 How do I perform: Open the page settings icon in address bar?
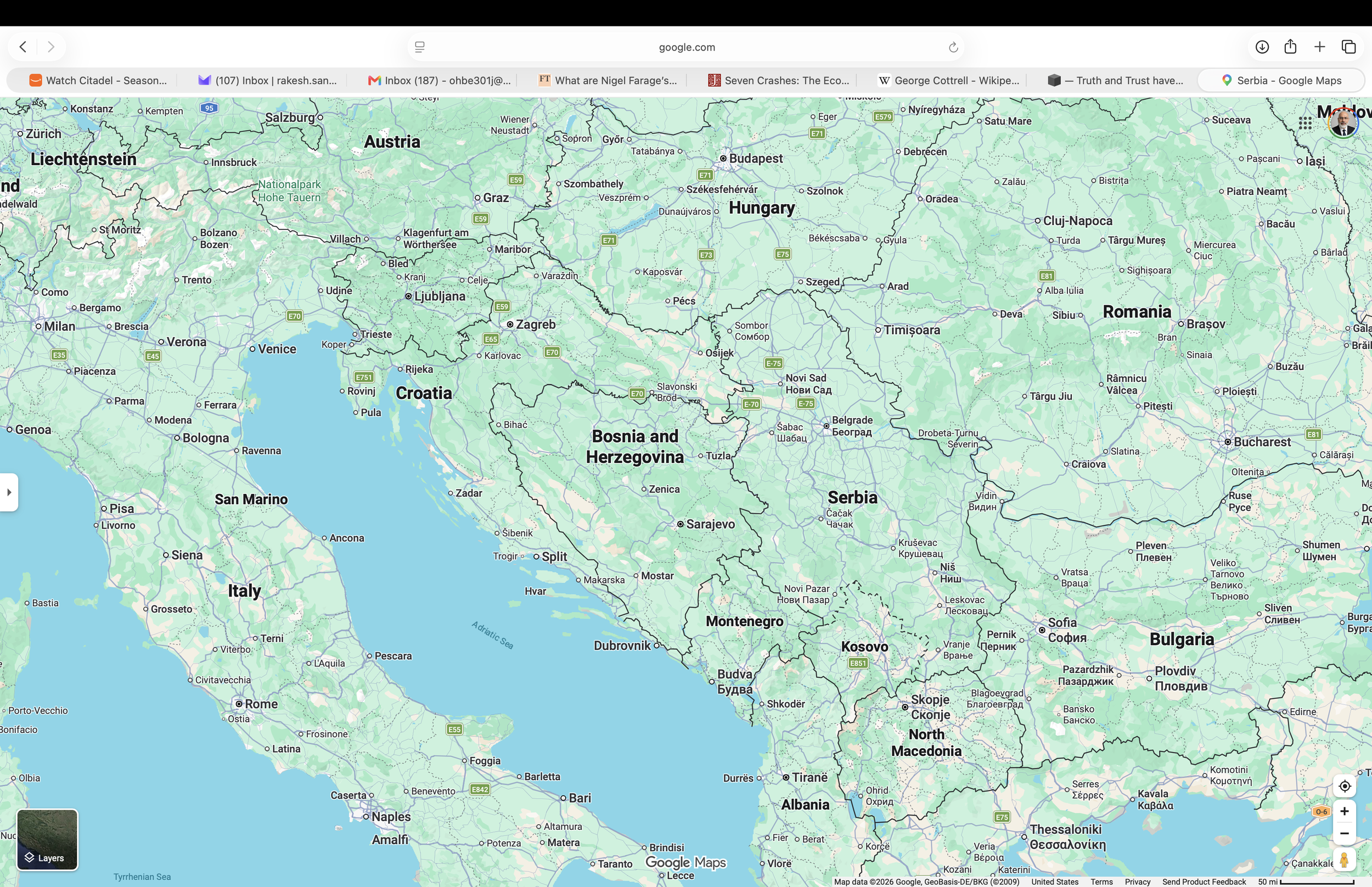click(x=420, y=47)
